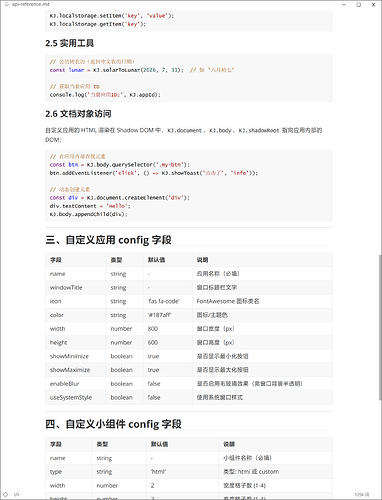Maximize the editor window
This screenshot has height=500, width=382.
(x=359, y=5)
